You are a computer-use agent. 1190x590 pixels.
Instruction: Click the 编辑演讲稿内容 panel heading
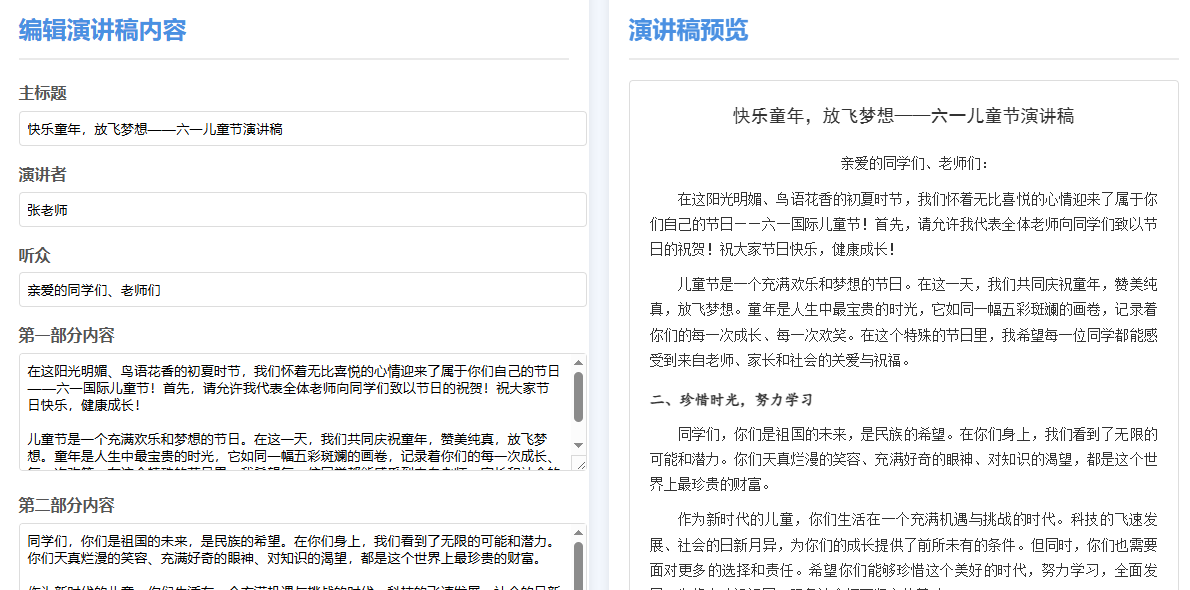click(x=103, y=30)
